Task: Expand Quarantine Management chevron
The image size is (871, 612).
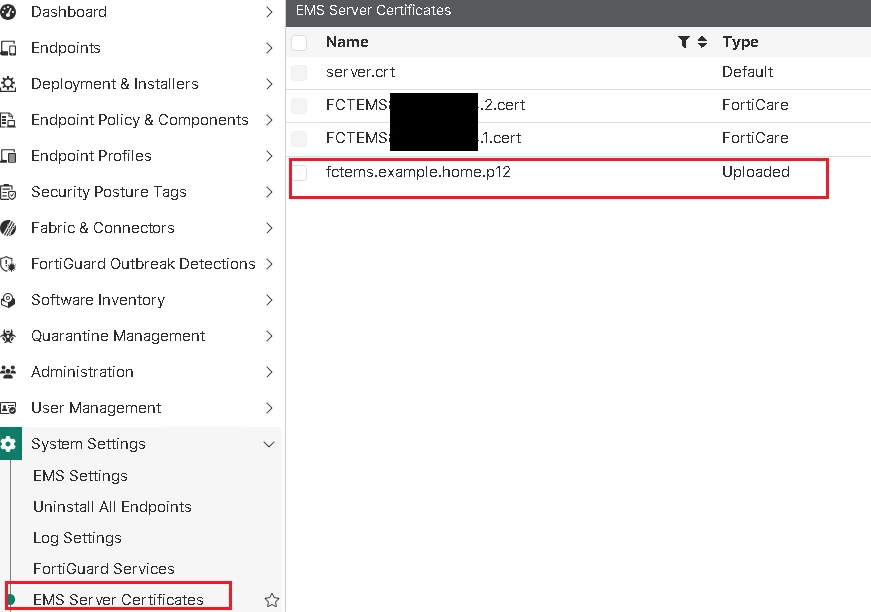Action: click(x=269, y=336)
